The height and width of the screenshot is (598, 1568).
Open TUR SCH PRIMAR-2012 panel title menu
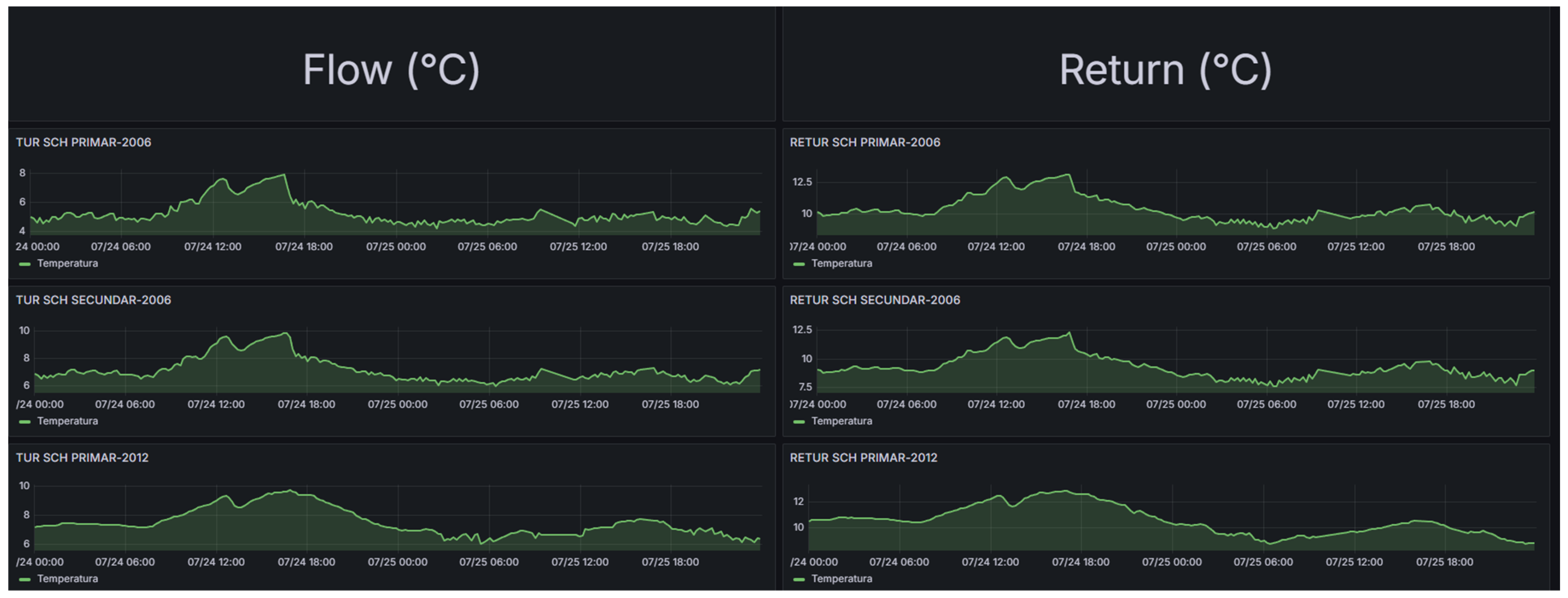tap(82, 458)
